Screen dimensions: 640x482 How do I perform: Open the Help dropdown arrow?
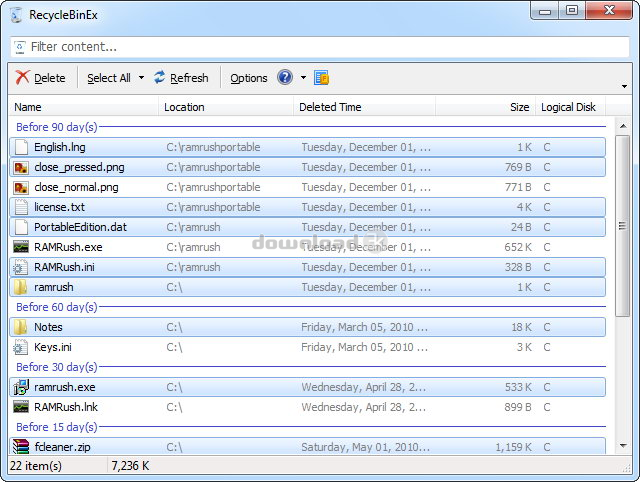[303, 78]
